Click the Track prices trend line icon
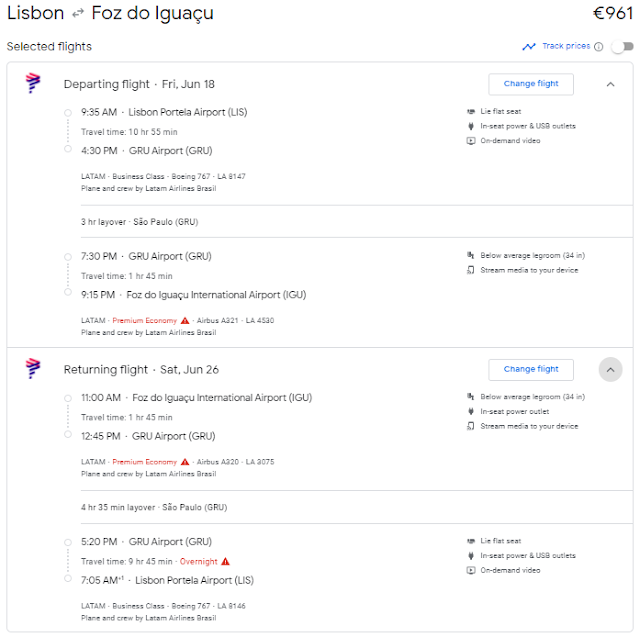 click(529, 47)
